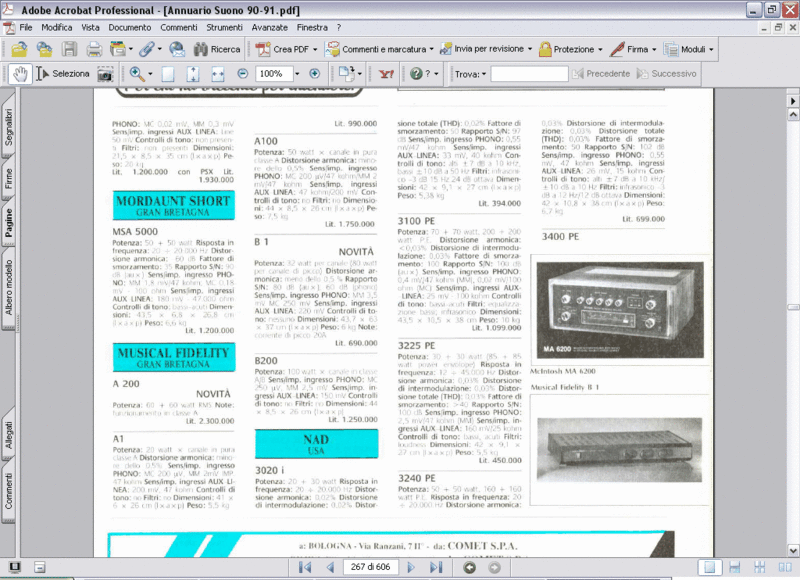This screenshot has width=800, height=580.
Task: Click the Precedente find button
Action: (601, 74)
